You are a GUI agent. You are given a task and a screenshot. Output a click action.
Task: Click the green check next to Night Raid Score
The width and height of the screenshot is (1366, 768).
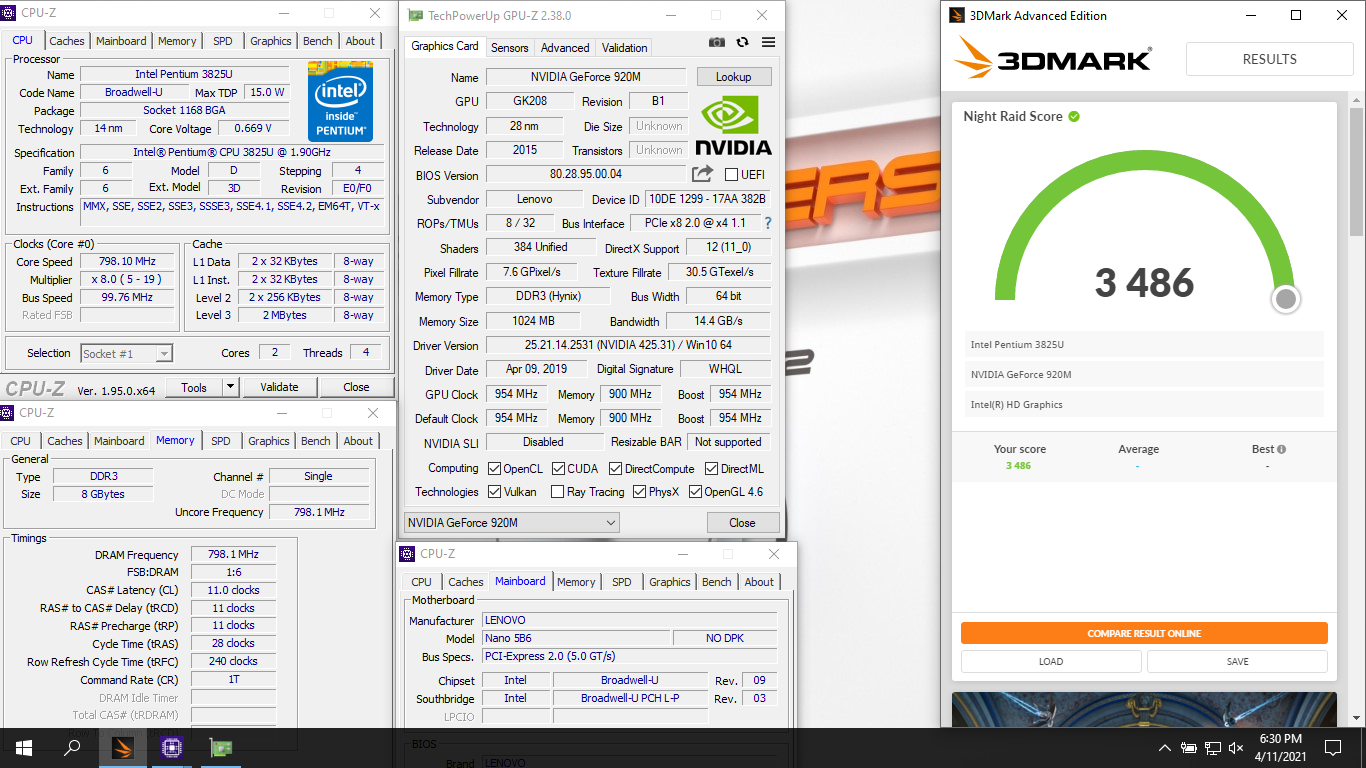(1074, 116)
